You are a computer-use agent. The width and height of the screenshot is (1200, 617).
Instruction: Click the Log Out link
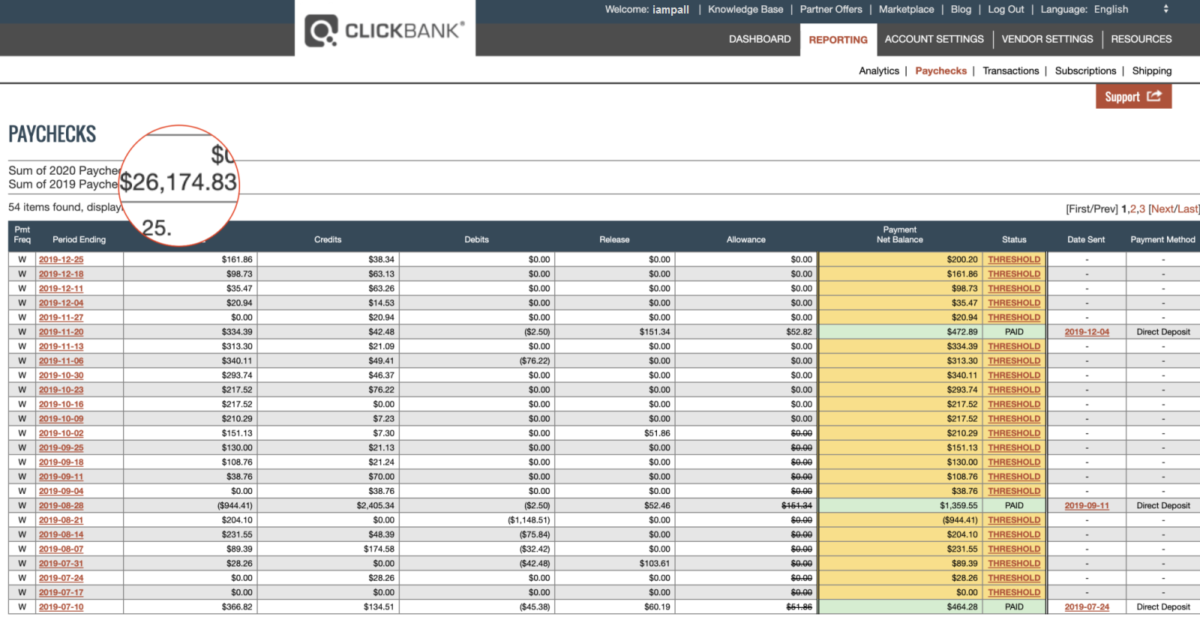pyautogui.click(x=1006, y=9)
